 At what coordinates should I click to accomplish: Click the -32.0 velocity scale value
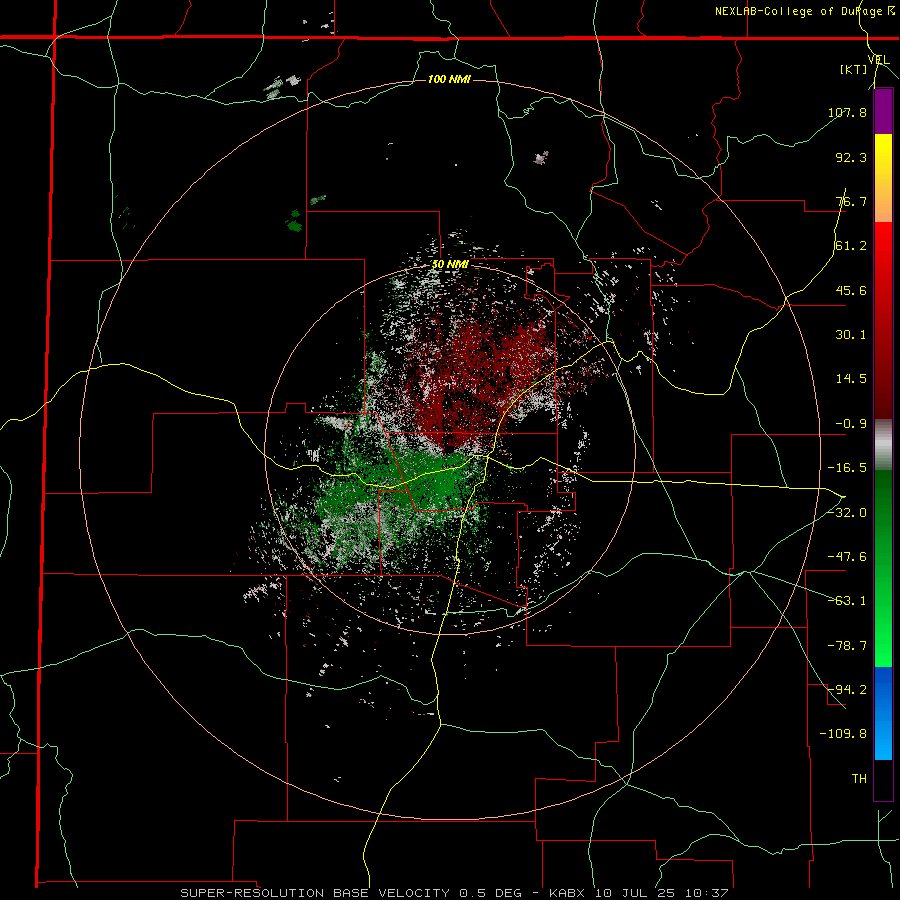847,513
